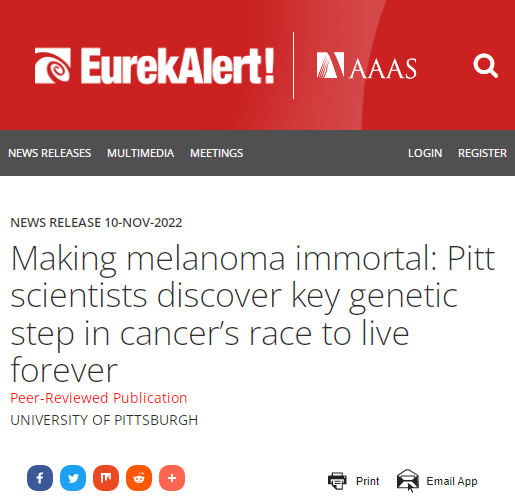515x500 pixels.
Task: Open more sharing options plus icon
Action: tap(172, 478)
